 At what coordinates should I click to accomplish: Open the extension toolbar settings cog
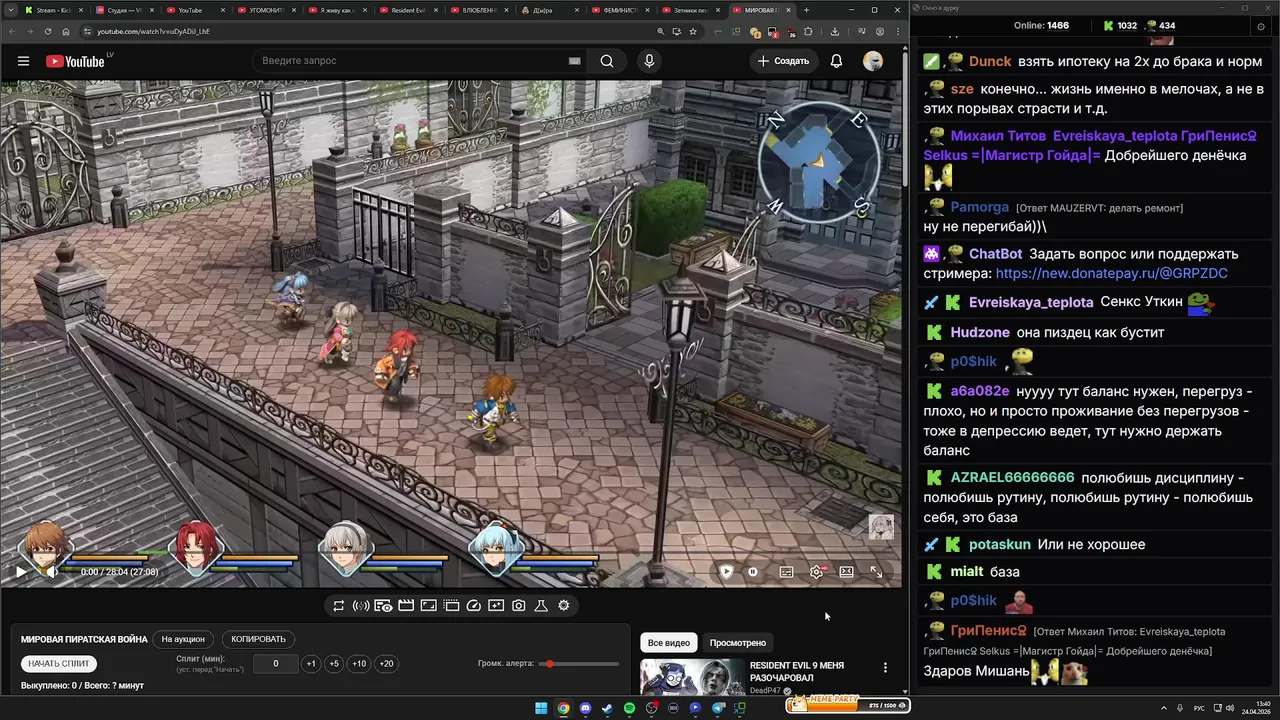pos(564,606)
